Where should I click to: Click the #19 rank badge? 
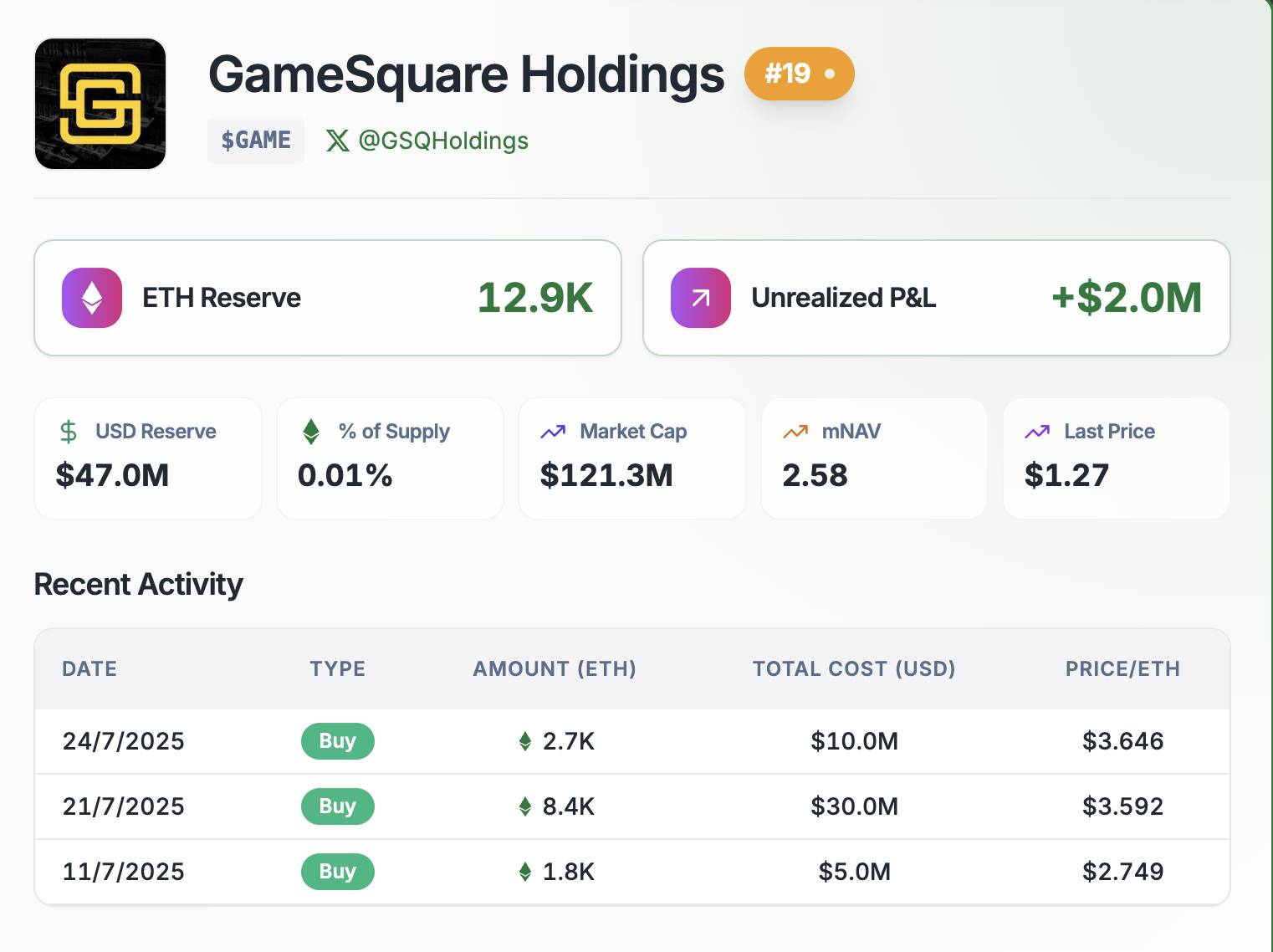(x=799, y=74)
